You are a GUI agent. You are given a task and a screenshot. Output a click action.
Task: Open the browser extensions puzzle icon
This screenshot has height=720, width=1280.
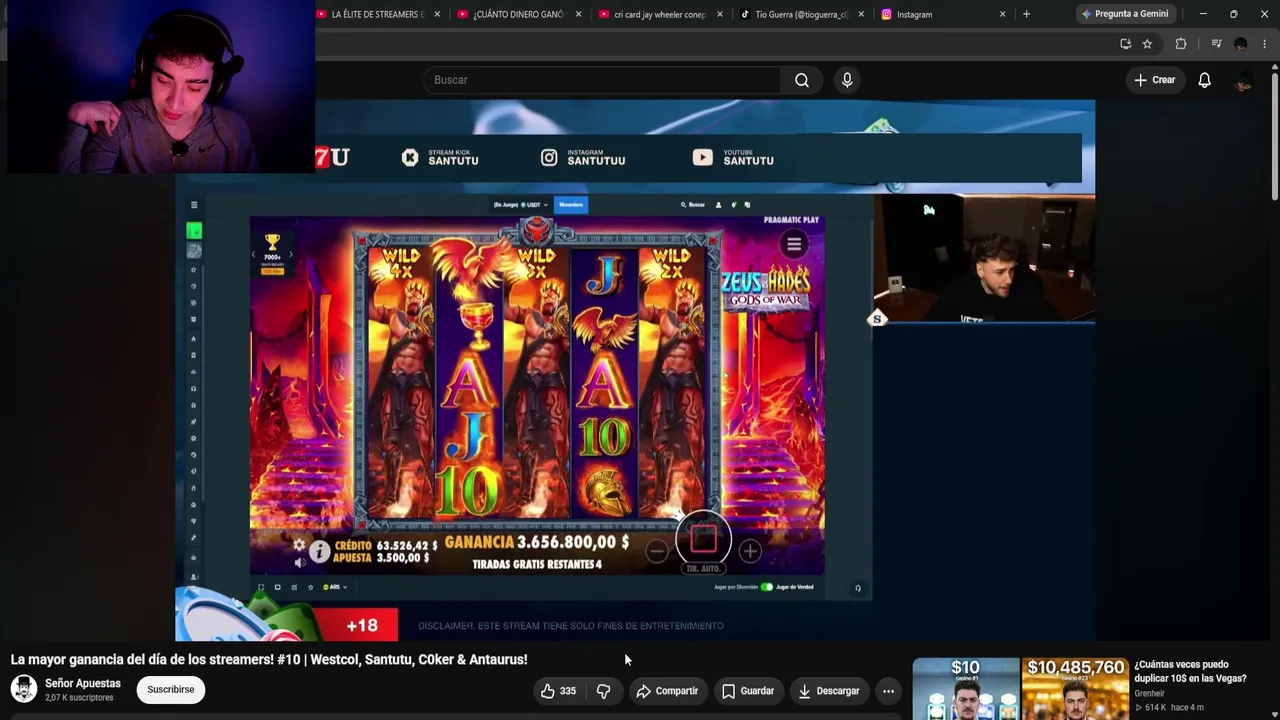click(1181, 44)
